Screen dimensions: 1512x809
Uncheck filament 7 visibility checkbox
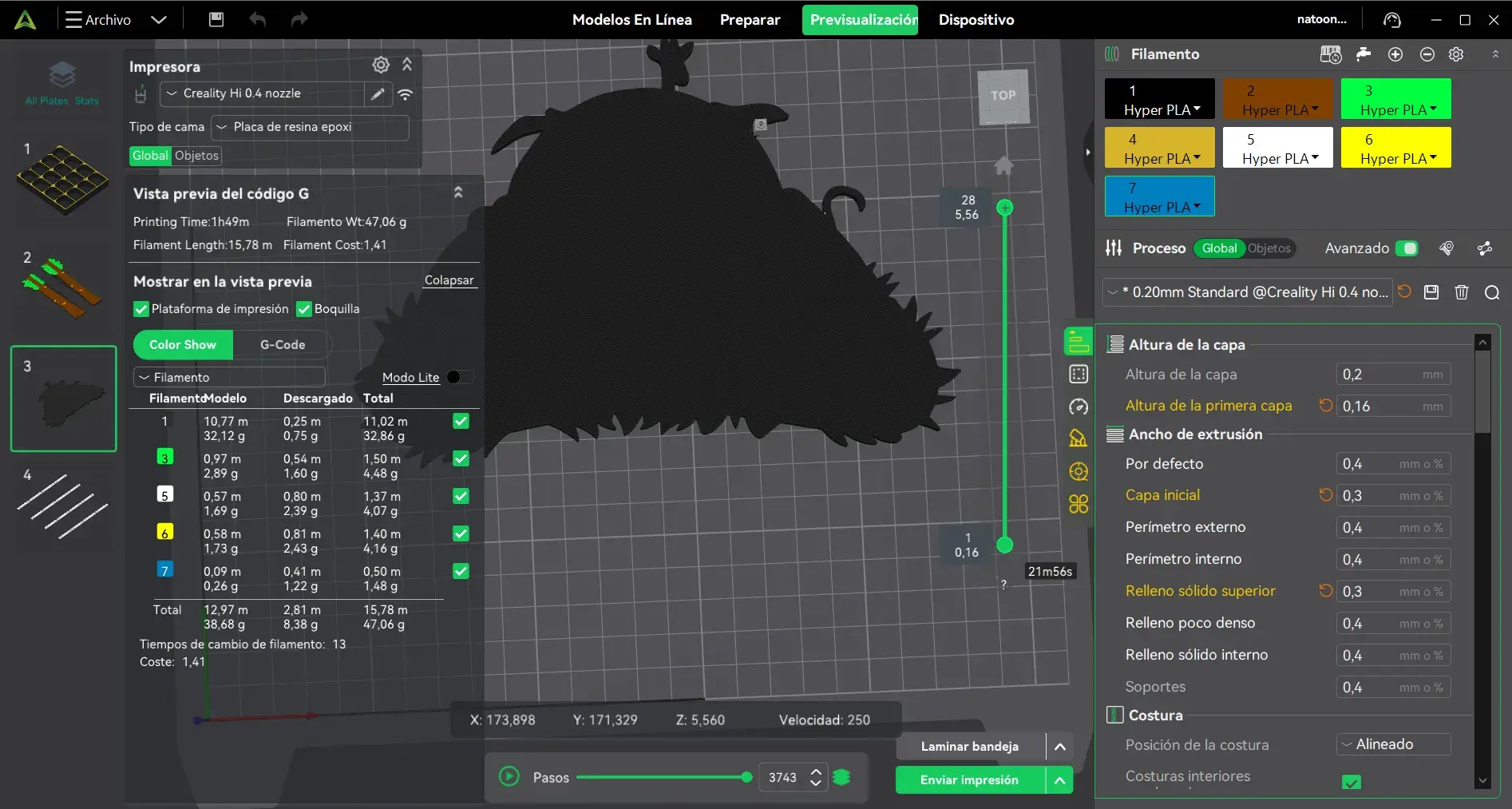point(461,571)
